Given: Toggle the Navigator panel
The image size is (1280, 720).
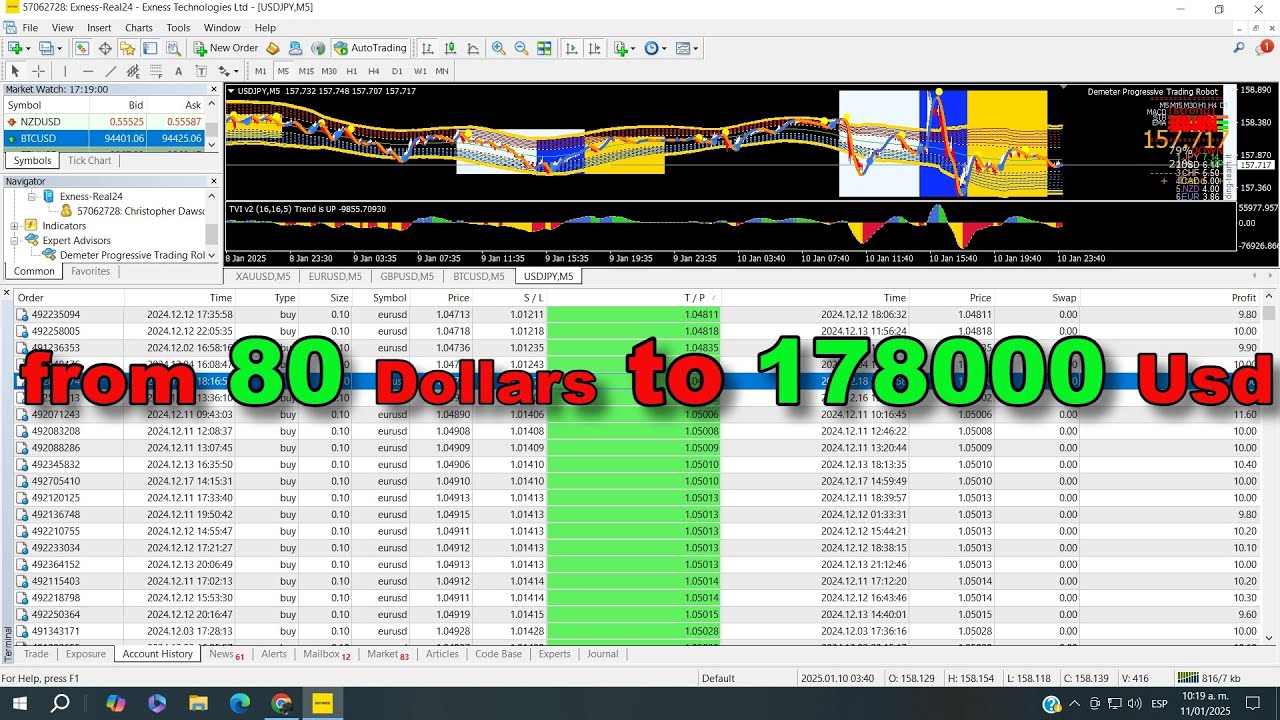Looking at the screenshot, I should [128, 48].
